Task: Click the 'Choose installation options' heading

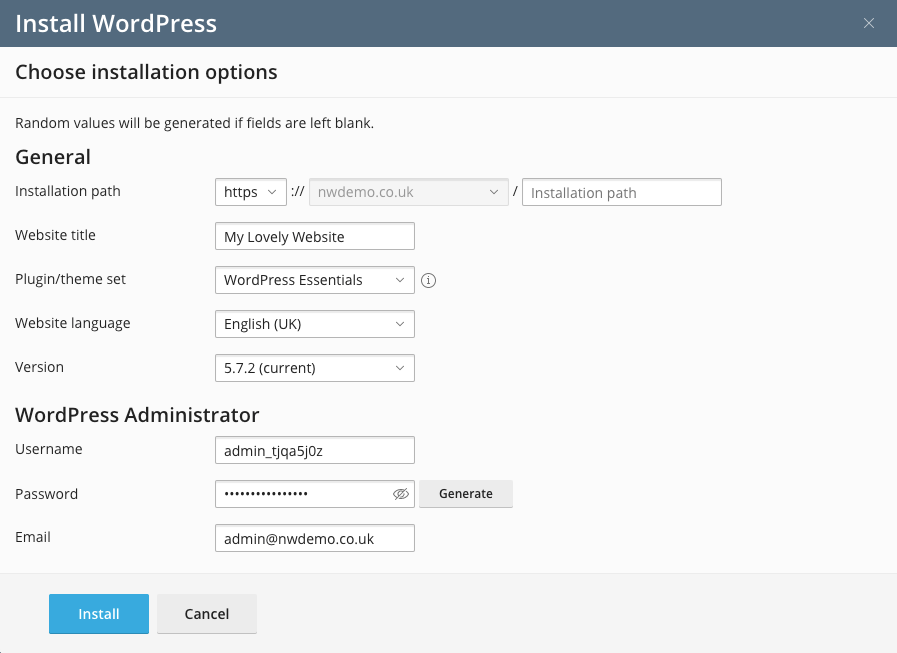Action: (146, 72)
